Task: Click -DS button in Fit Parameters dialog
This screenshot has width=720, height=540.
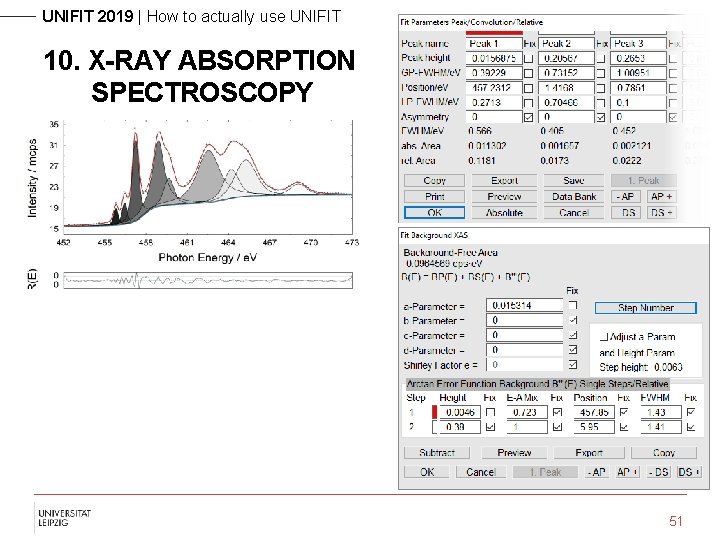Action: (625, 213)
